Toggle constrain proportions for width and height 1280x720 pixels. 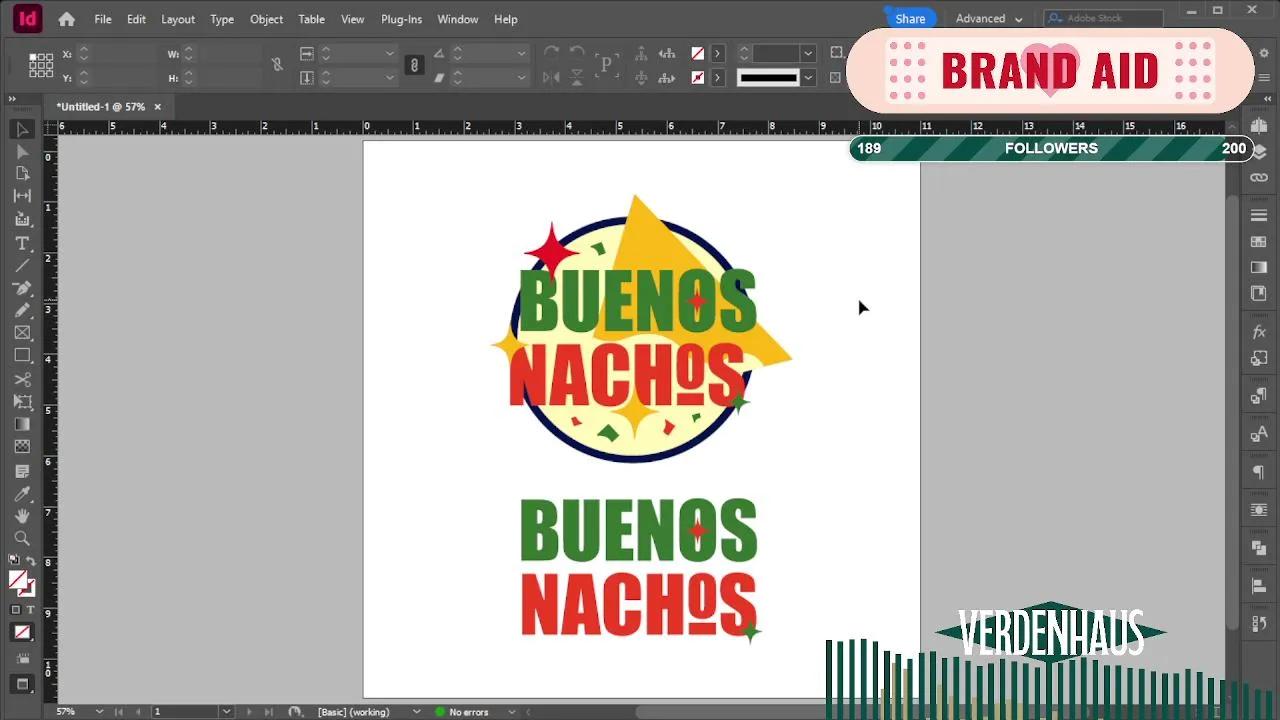[277, 65]
